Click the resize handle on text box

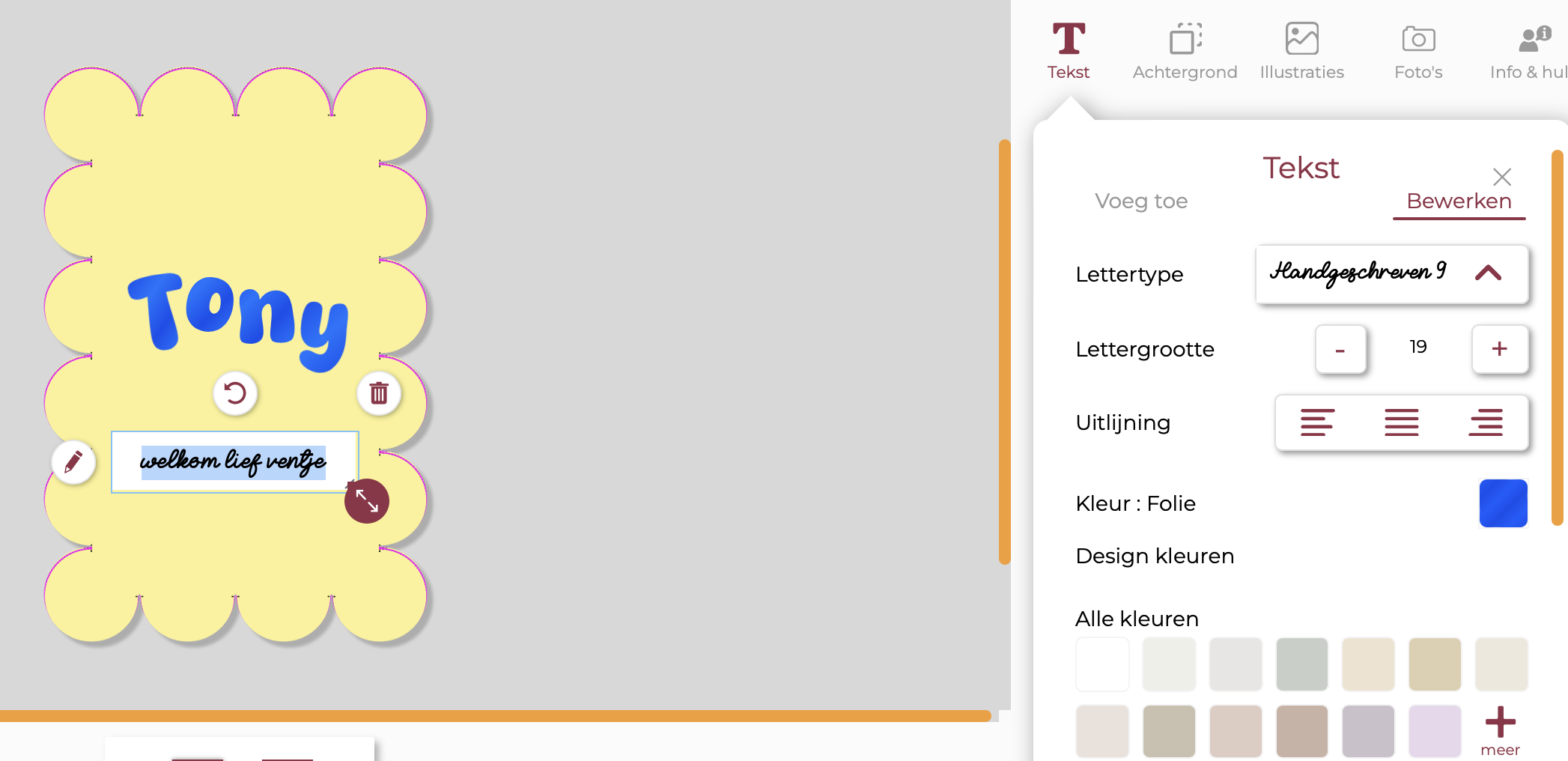point(366,500)
